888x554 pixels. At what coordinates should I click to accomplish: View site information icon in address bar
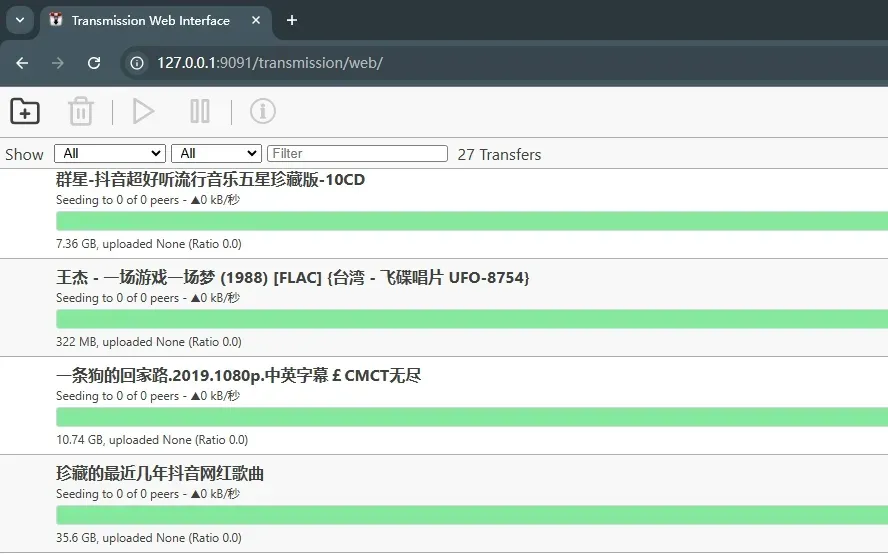[136, 63]
